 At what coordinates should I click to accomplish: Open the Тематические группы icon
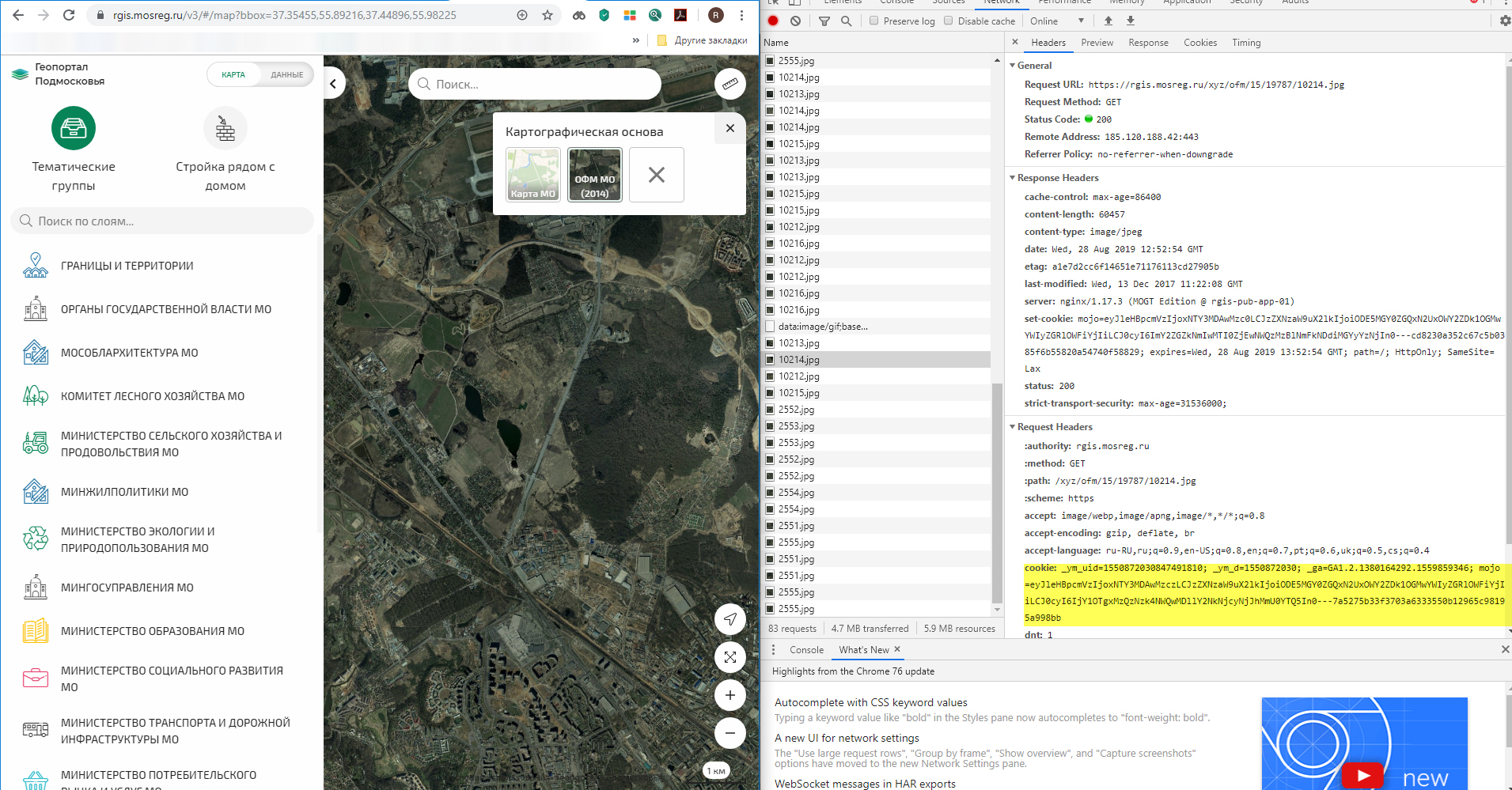(74, 129)
